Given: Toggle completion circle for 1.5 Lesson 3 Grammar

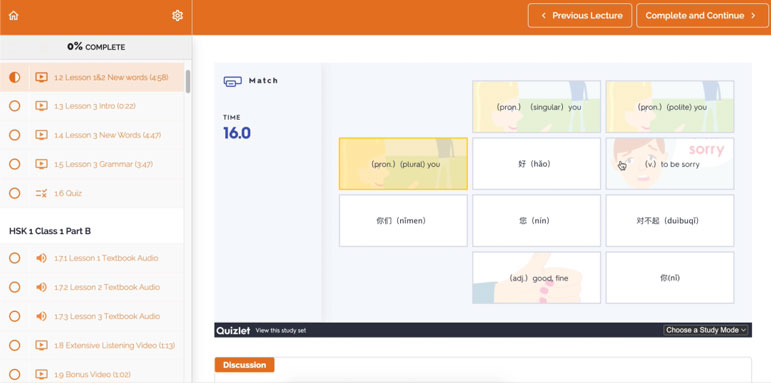Looking at the screenshot, I should pos(15,164).
